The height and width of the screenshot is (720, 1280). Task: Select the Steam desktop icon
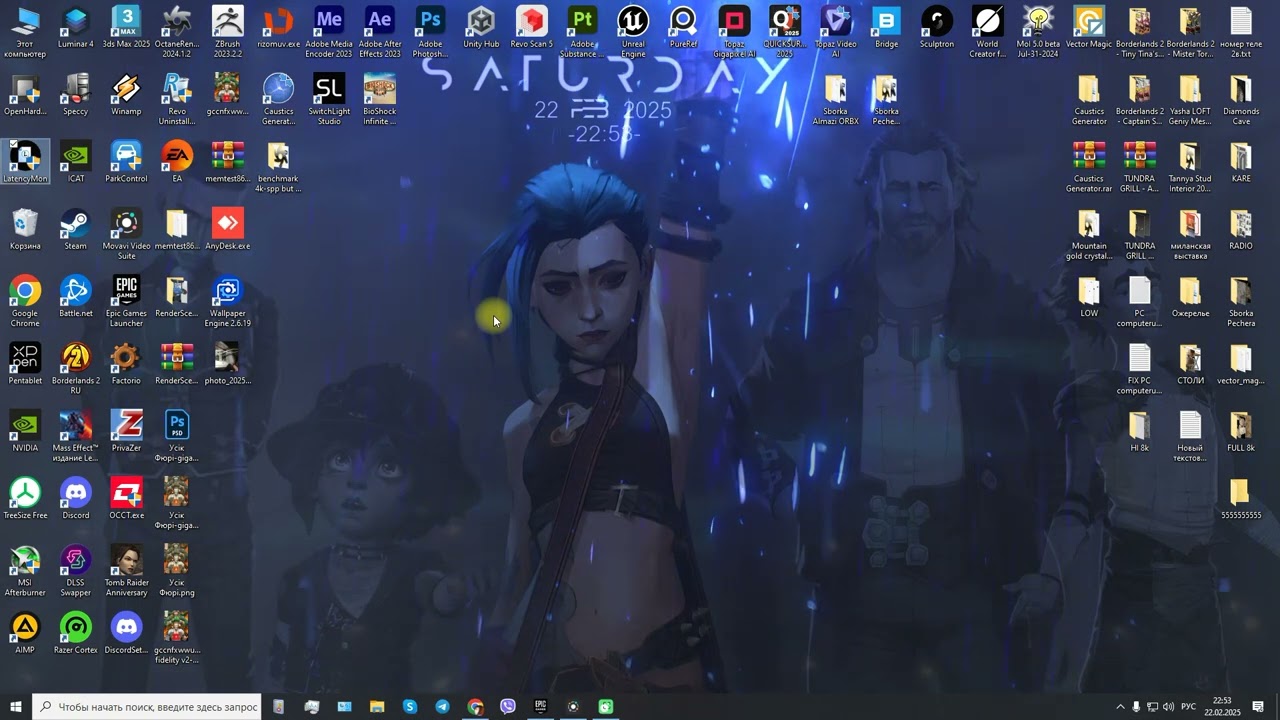coord(75,230)
